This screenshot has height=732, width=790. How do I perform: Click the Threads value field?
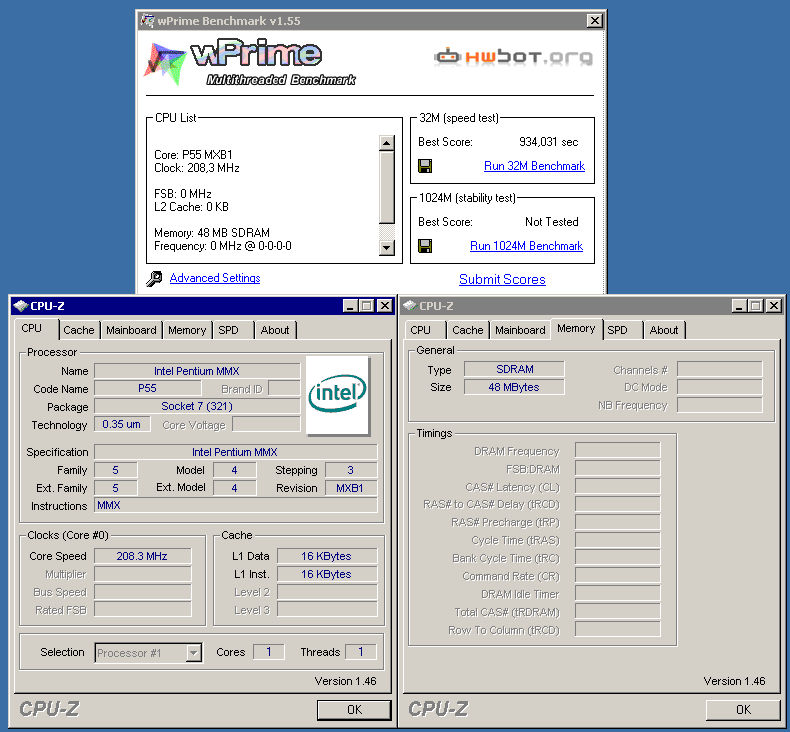[361, 652]
